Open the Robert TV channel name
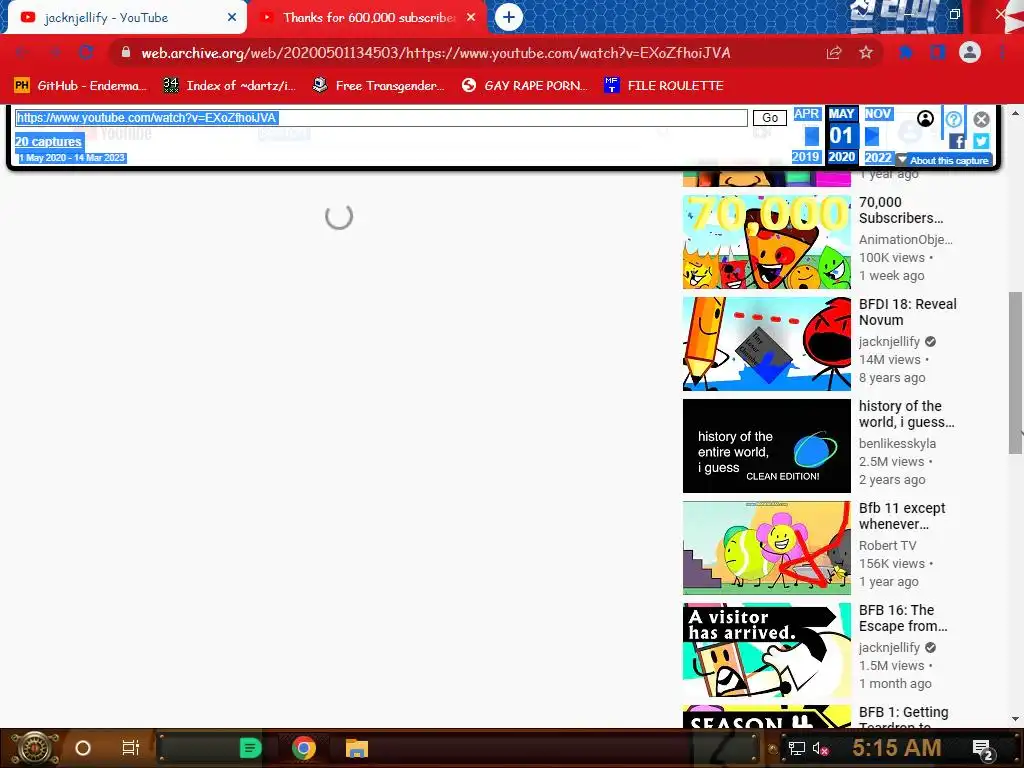1024x768 pixels. click(x=888, y=545)
